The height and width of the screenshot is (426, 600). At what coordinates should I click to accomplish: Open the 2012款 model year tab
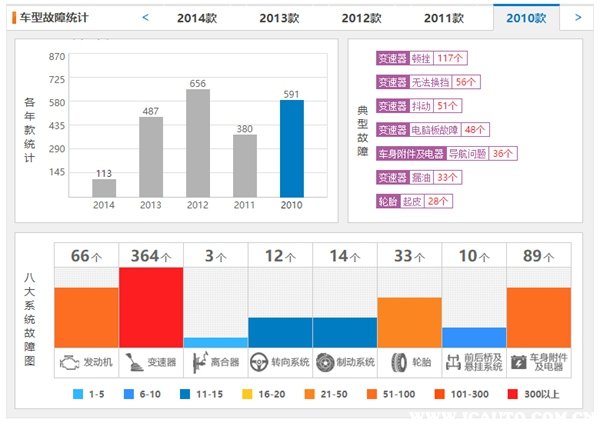pyautogui.click(x=360, y=17)
